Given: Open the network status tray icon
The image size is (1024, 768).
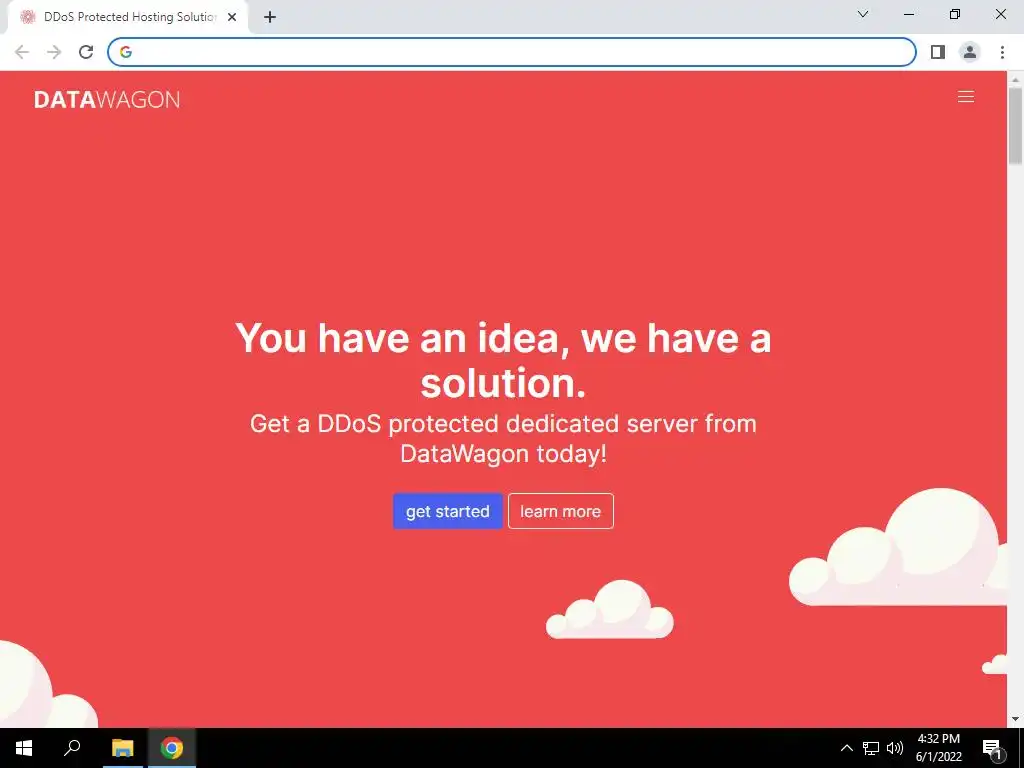Looking at the screenshot, I should click(871, 748).
